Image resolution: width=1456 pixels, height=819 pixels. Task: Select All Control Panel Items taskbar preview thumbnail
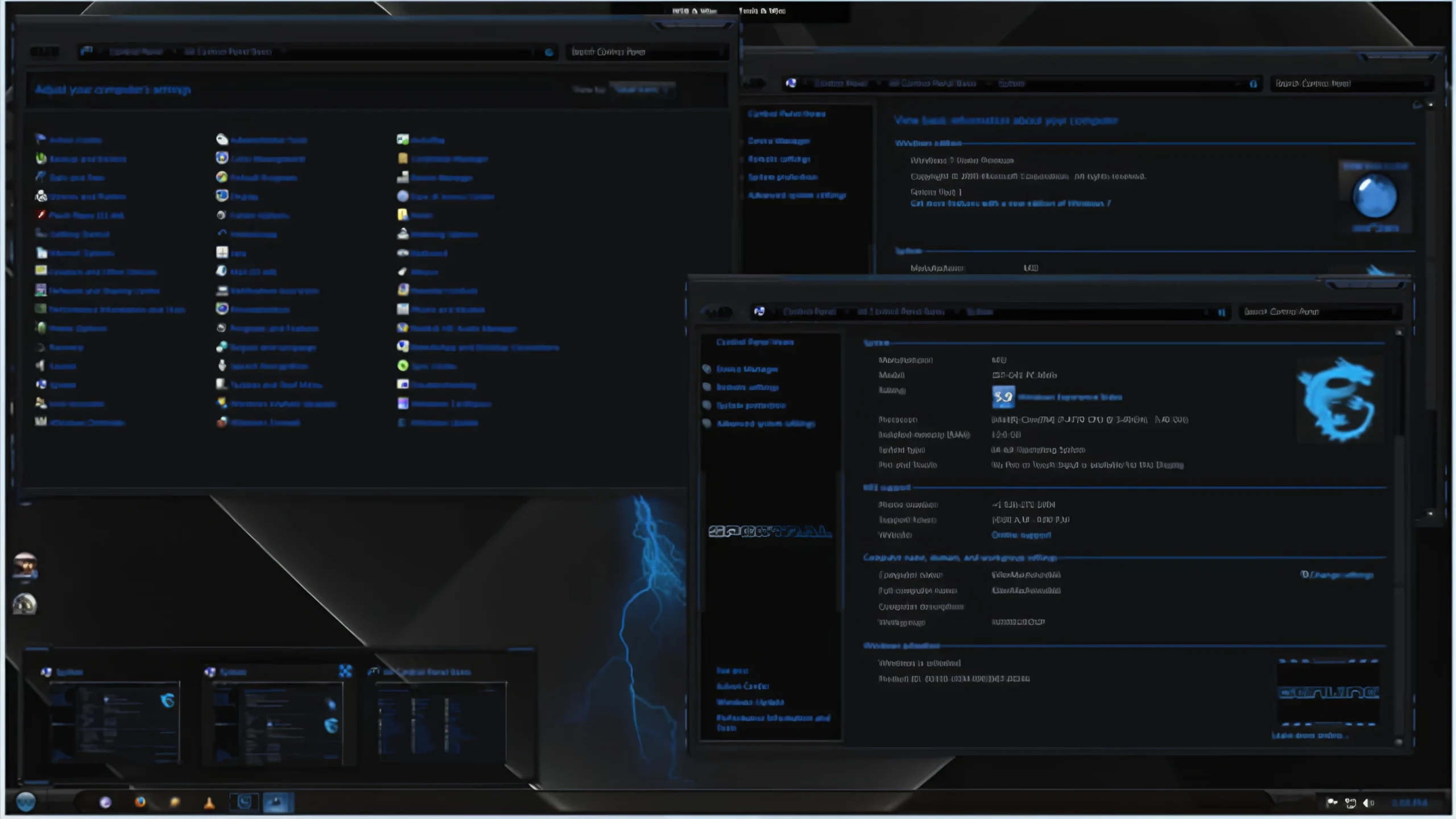click(442, 722)
